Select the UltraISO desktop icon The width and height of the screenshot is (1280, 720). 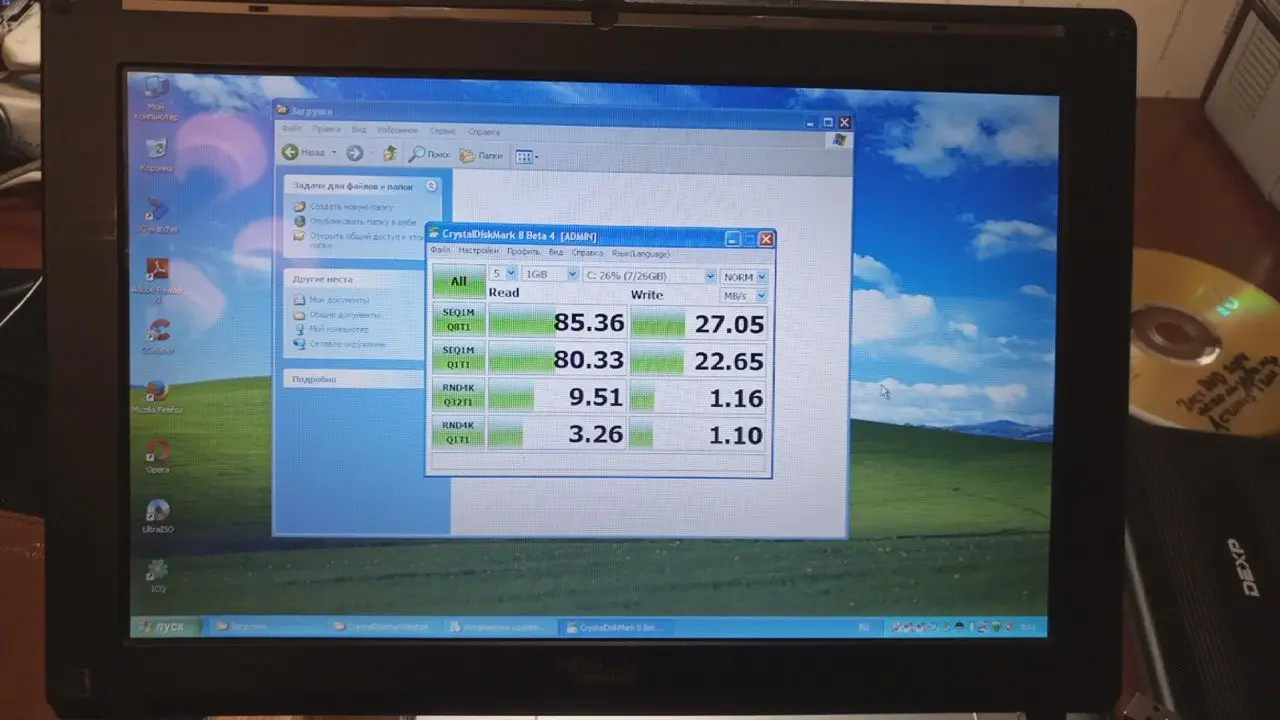click(x=158, y=515)
